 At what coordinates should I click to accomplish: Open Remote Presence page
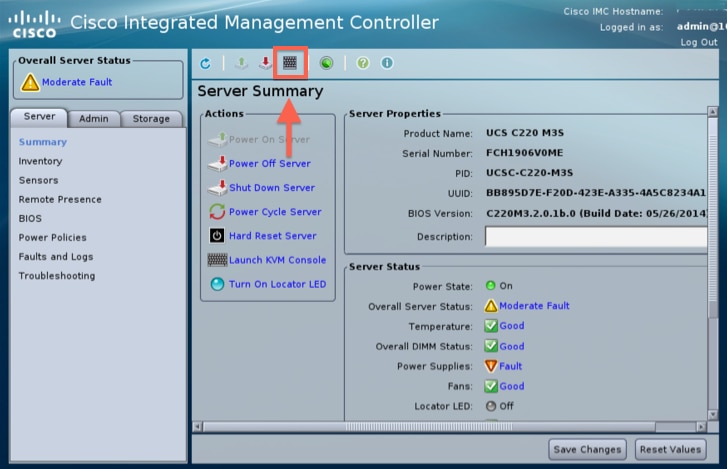pos(60,199)
